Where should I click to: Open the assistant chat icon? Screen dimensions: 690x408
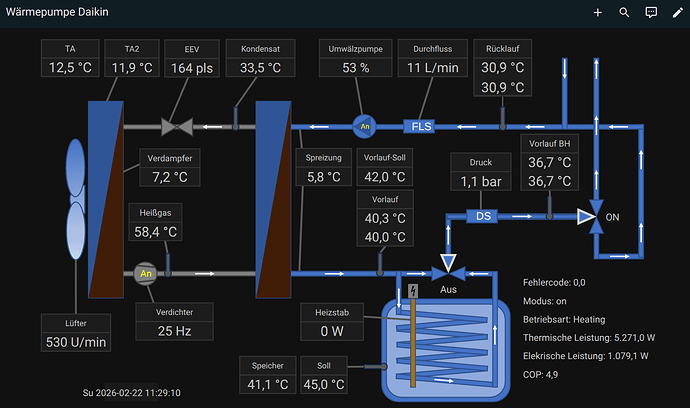tap(651, 13)
